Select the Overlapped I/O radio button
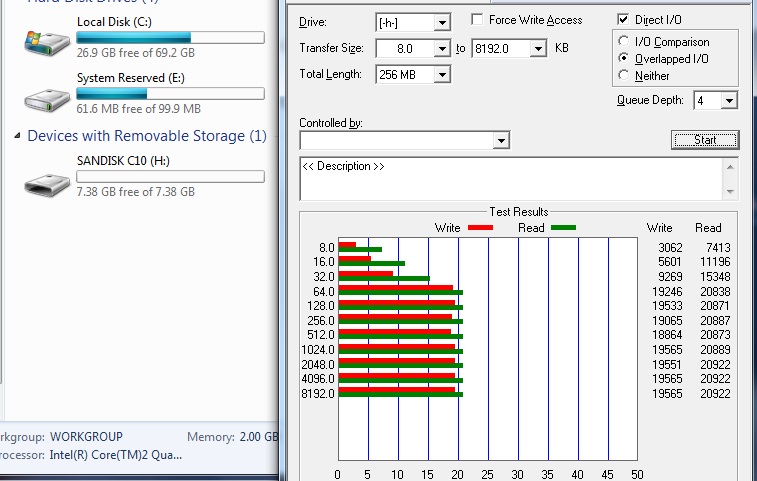This screenshot has height=481, width=757. pos(624,58)
